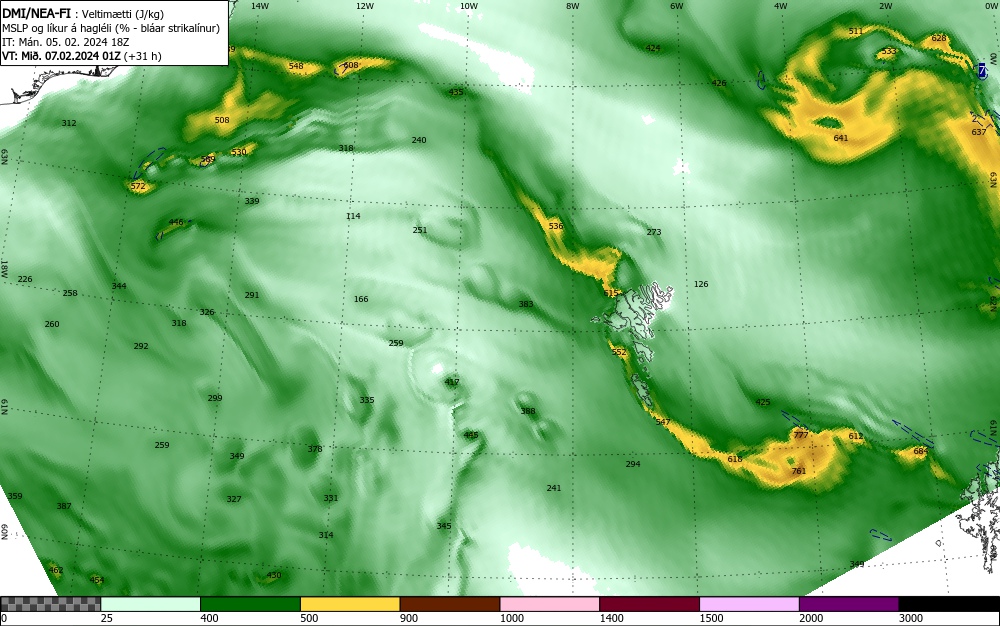Select the map value '641'
This screenshot has width=1000, height=626.
[x=841, y=138]
